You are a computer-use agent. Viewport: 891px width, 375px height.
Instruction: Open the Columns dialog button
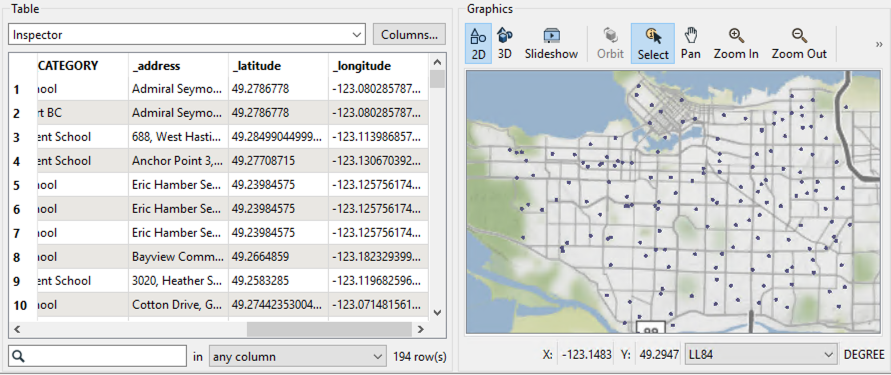[x=409, y=34]
